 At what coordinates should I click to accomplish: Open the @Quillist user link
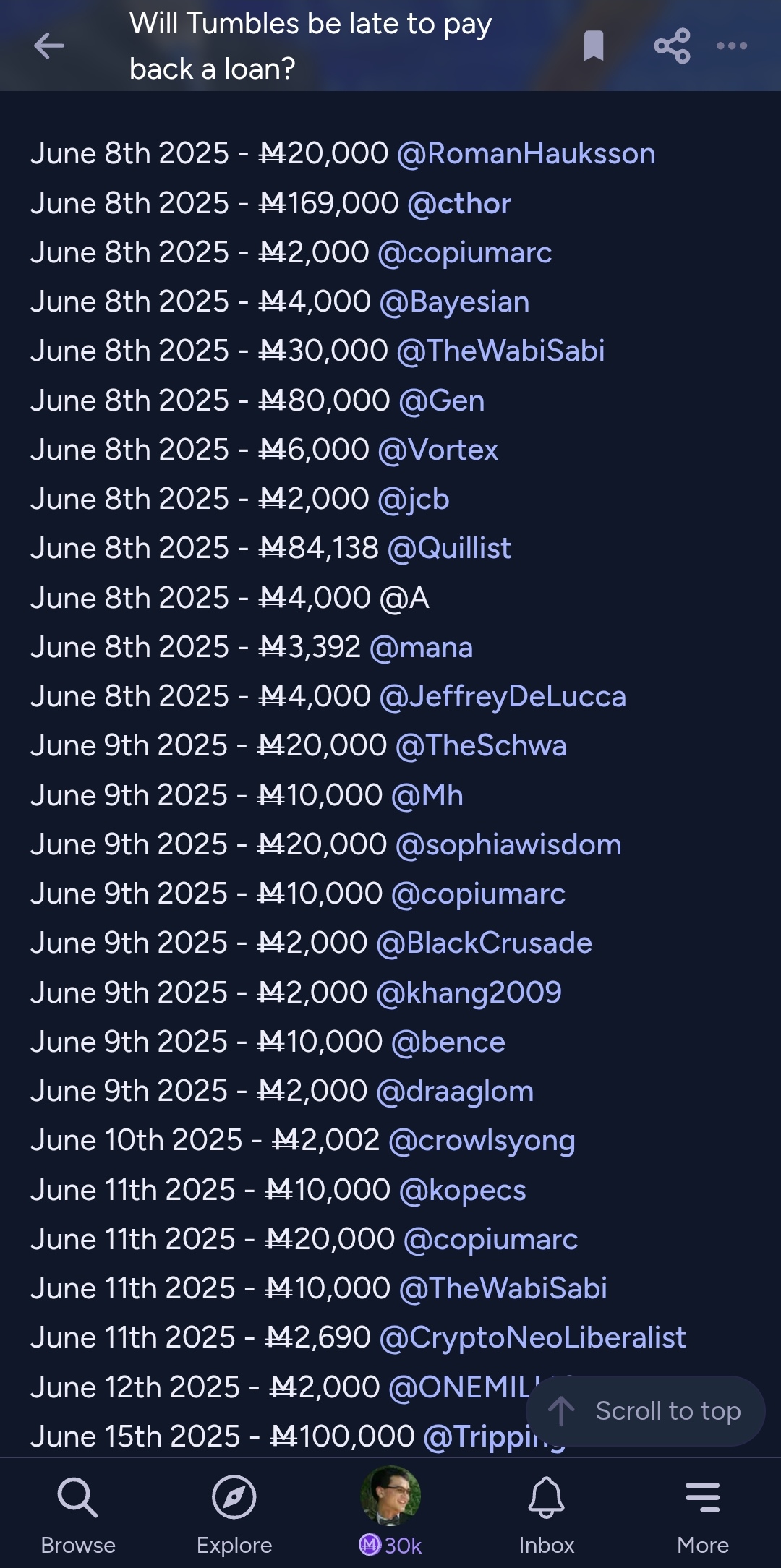coord(449,549)
